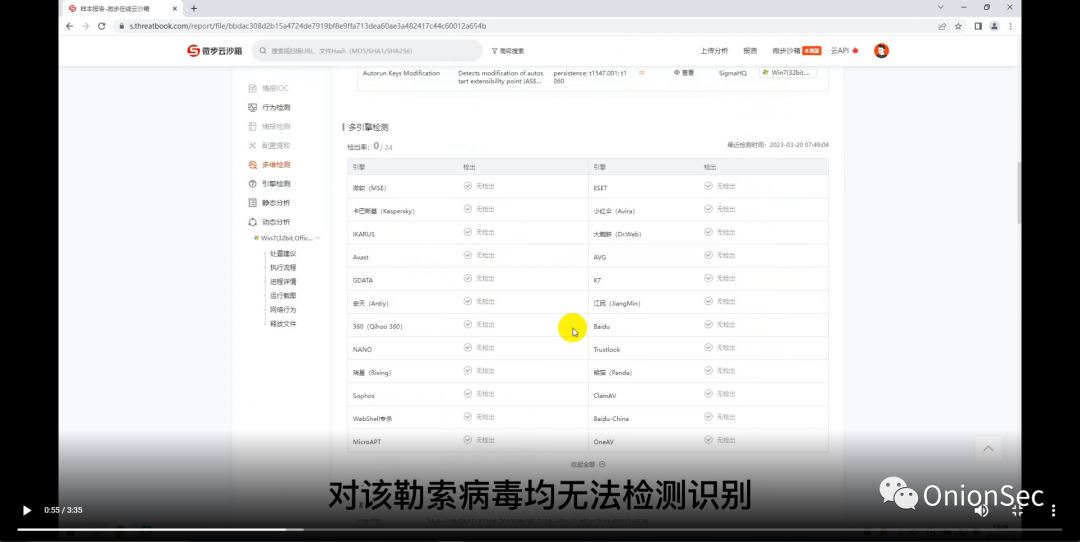Open 执行流程 in the sidebar tree

click(x=283, y=268)
